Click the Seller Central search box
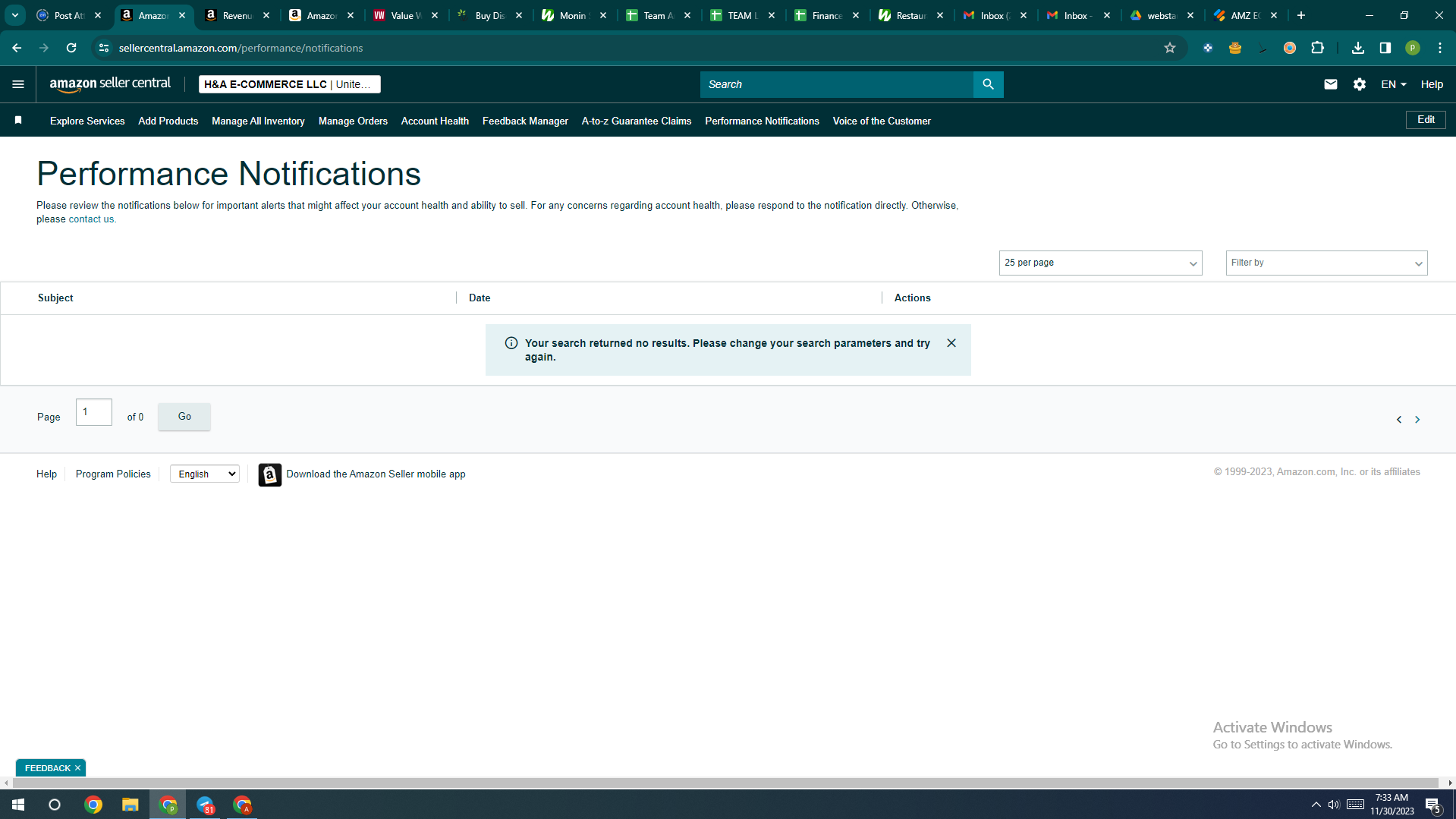1456x819 pixels. [x=836, y=84]
